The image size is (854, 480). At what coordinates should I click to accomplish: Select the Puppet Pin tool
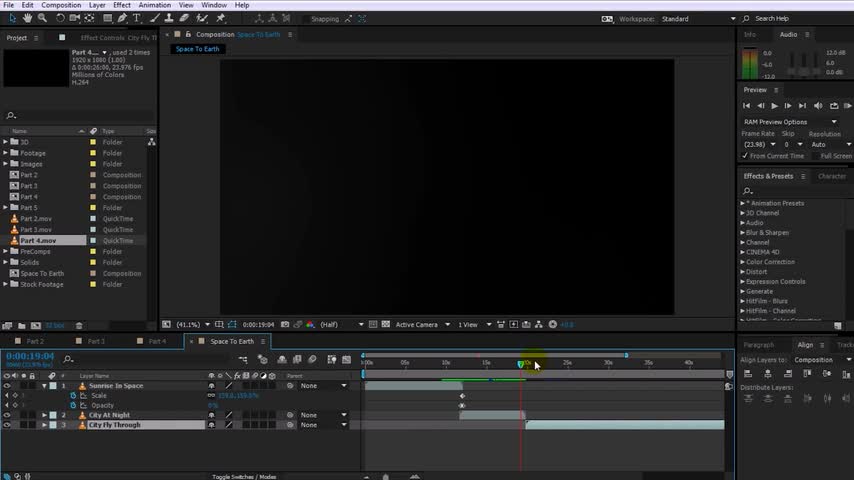[x=220, y=18]
